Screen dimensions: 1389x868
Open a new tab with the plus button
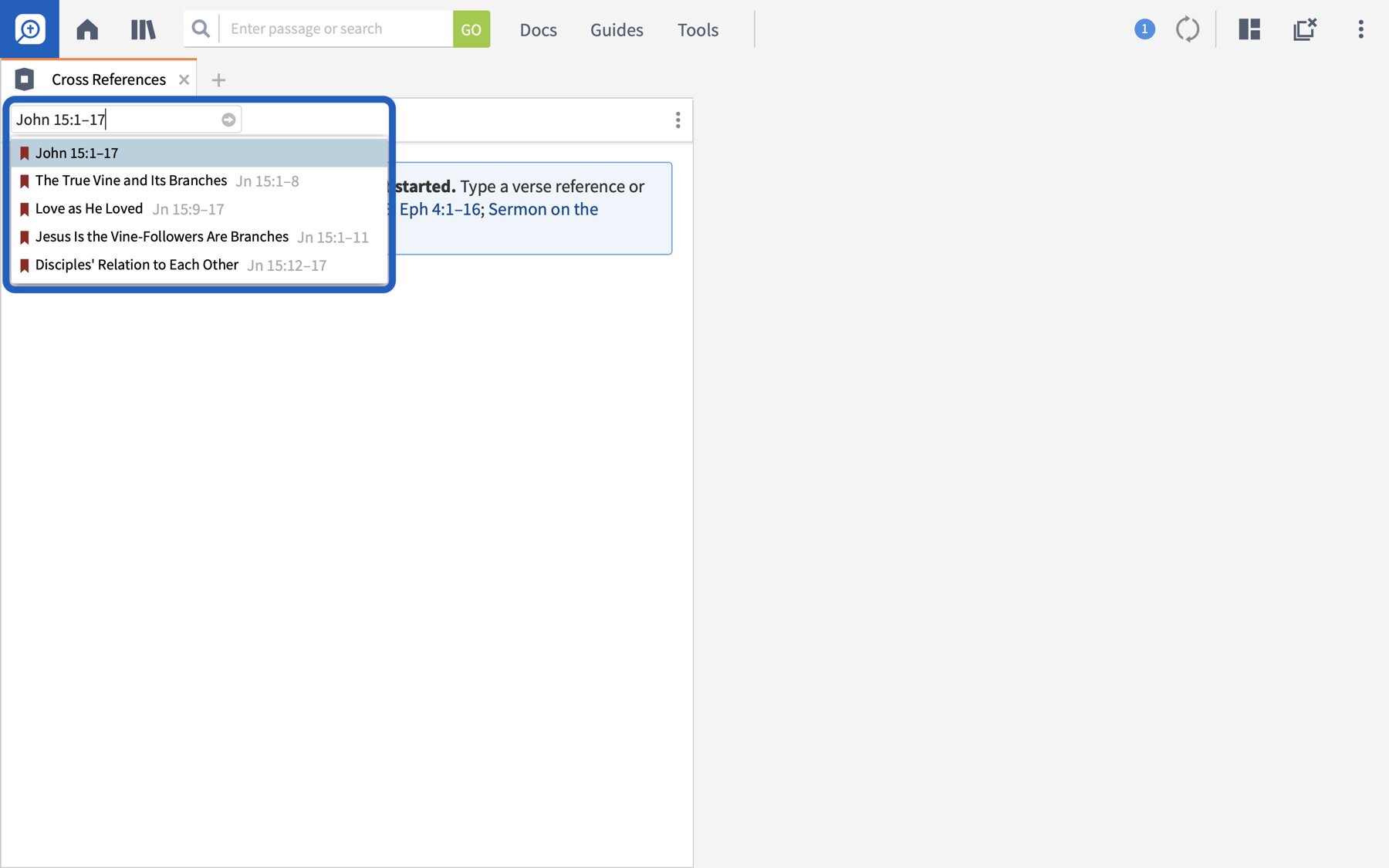click(x=219, y=79)
